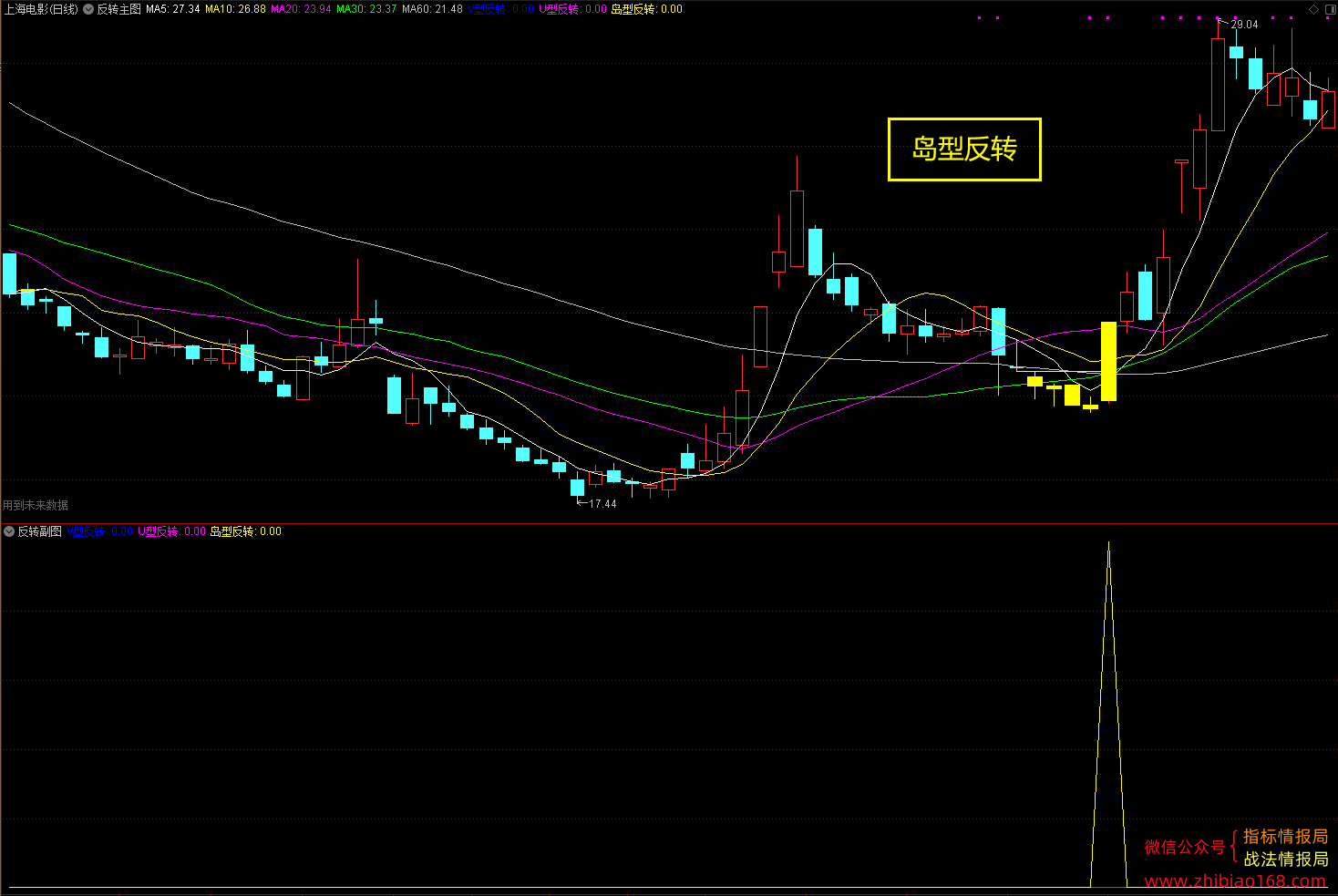Click the MA30: 23.37 value

pyautogui.click(x=367, y=9)
